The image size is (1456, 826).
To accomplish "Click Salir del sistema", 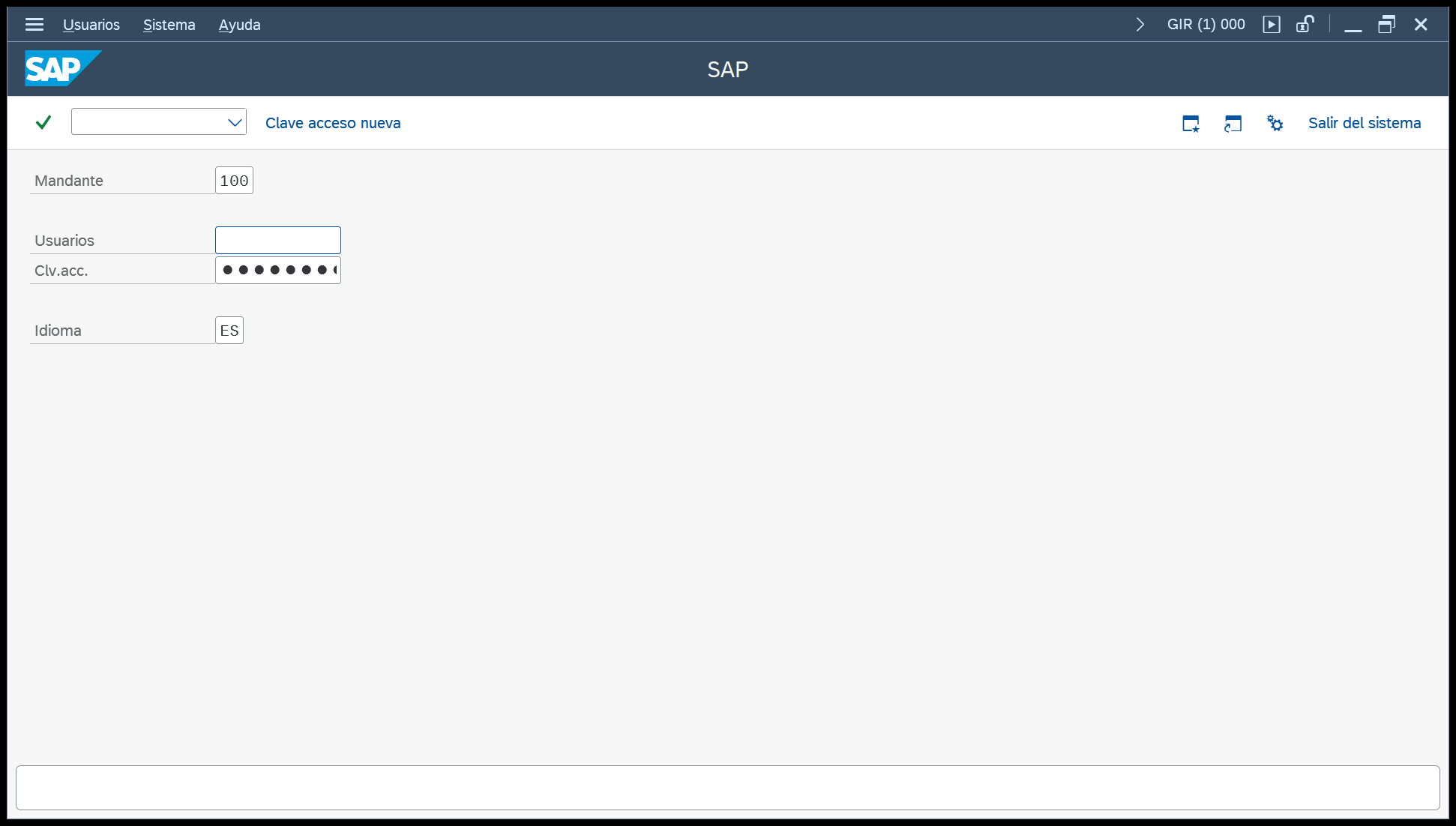I will click(1365, 123).
